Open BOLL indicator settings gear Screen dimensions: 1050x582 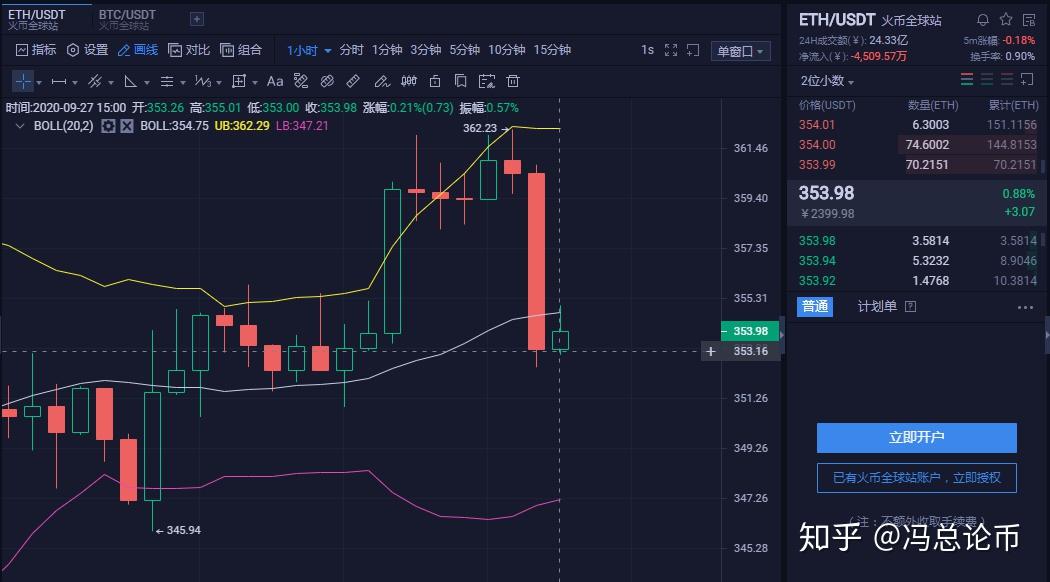108,126
